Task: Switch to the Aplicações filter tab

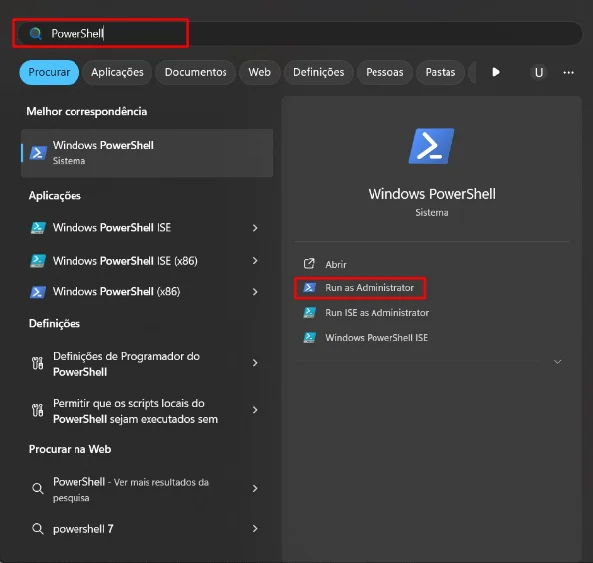Action: (x=117, y=72)
